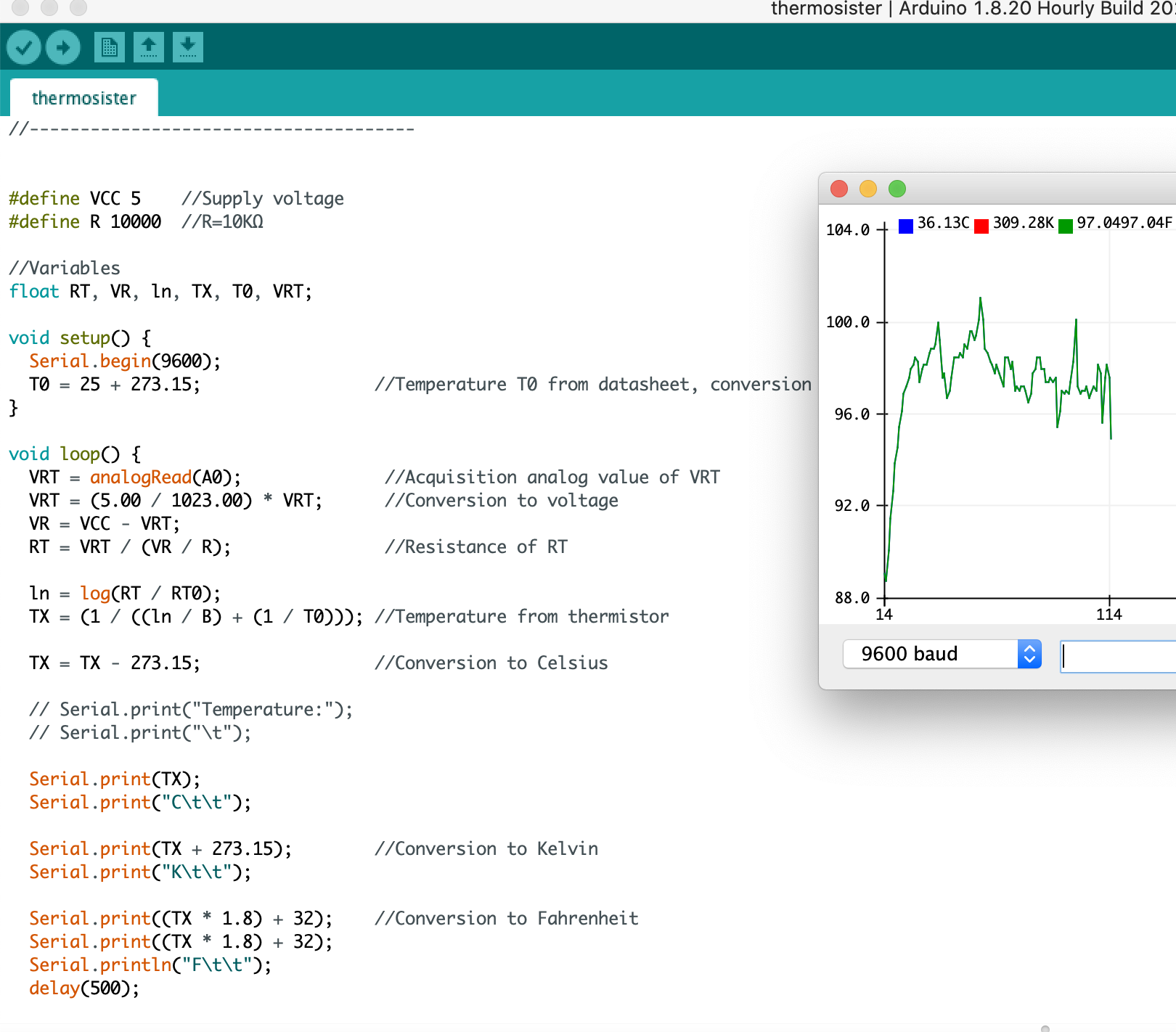Screen dimensions: 1176x1032
Task: Click the 36.13C legend label
Action: 944,223
